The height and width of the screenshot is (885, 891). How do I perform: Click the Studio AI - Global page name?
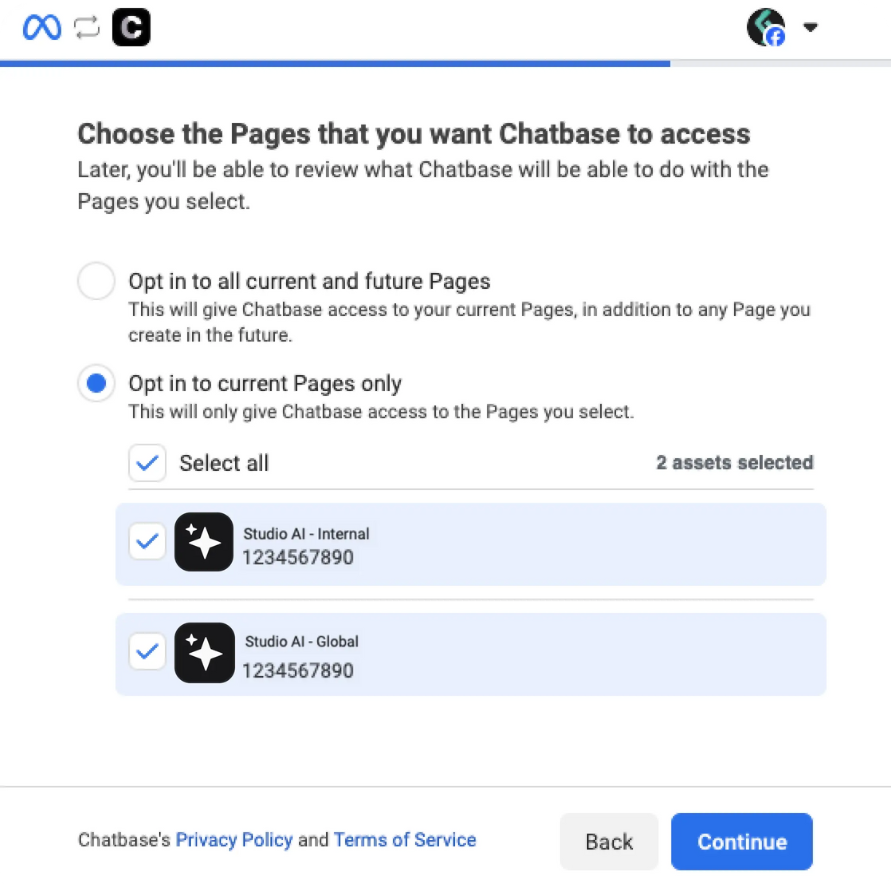point(302,641)
